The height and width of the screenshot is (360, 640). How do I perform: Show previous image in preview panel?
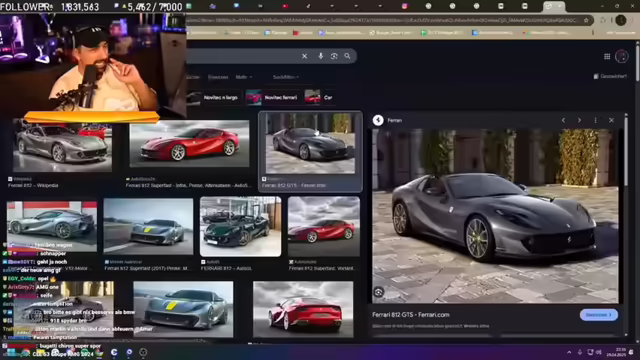pos(564,120)
